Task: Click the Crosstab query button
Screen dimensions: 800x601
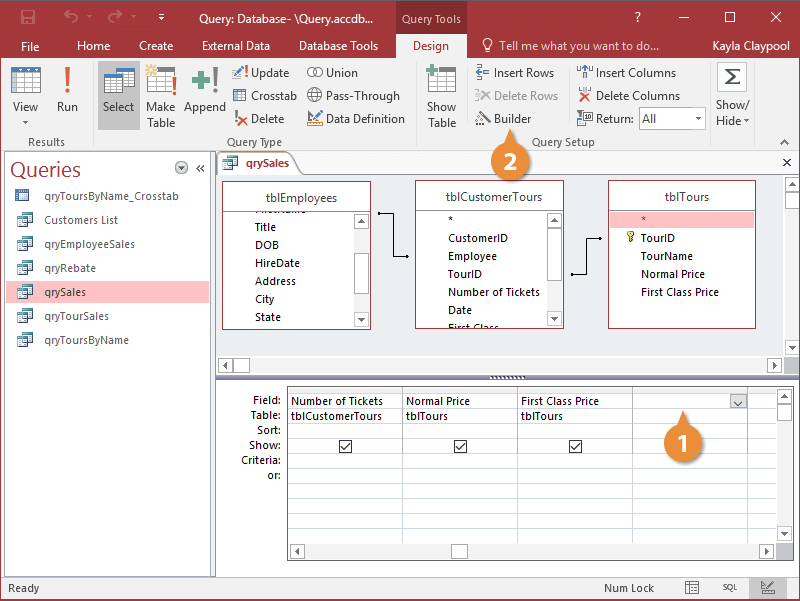Action: 264,95
